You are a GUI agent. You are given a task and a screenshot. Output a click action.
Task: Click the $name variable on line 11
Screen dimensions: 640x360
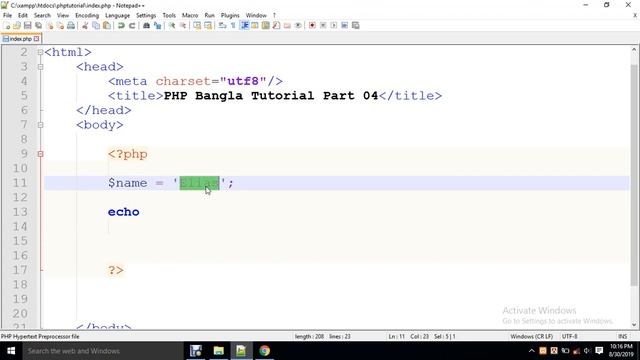pyautogui.click(x=127, y=183)
